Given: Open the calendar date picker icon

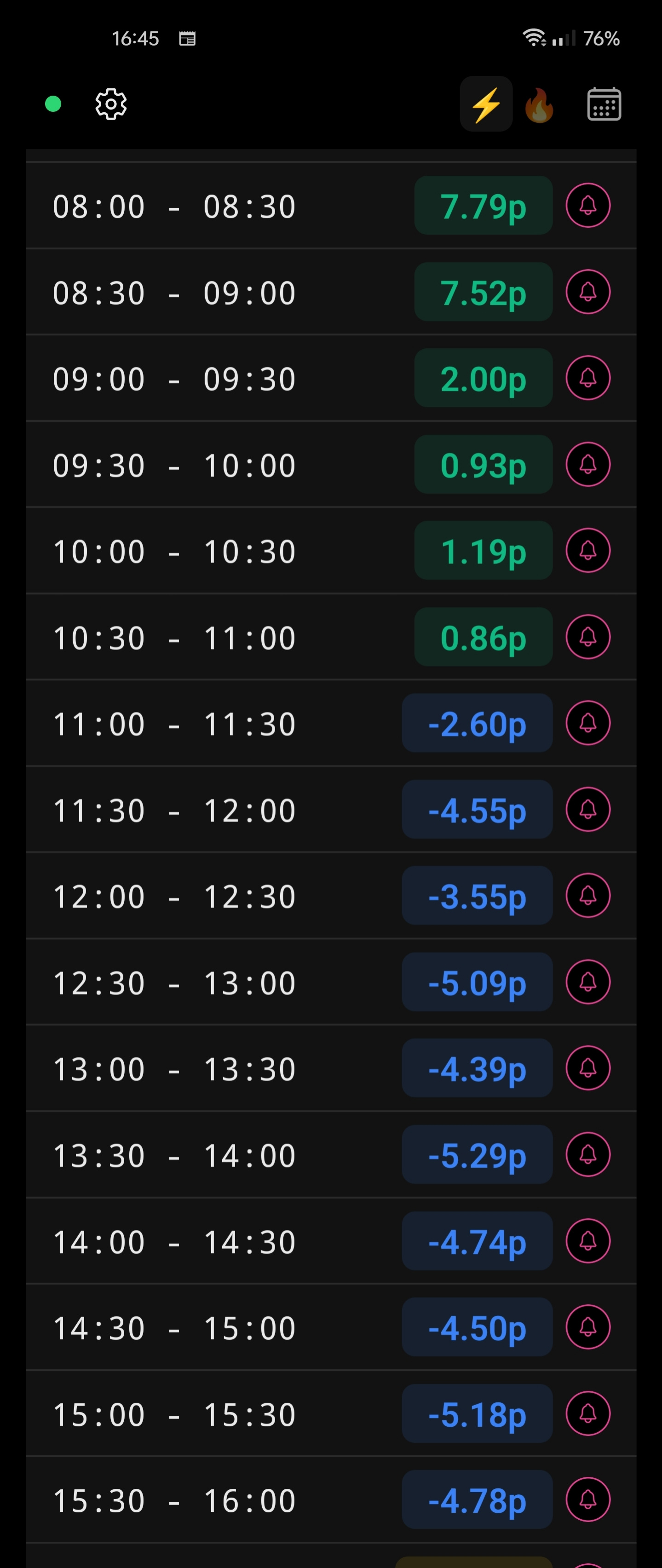Looking at the screenshot, I should point(604,104).
